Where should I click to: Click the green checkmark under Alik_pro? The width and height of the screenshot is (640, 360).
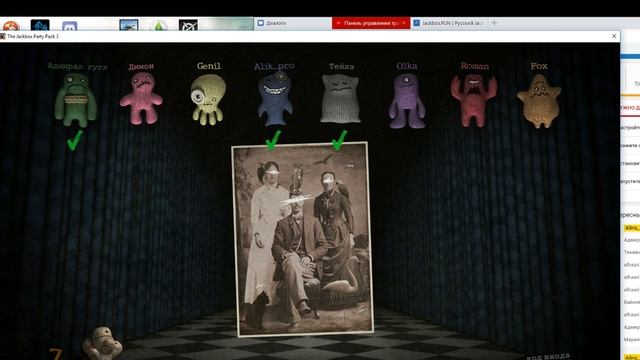click(x=273, y=140)
